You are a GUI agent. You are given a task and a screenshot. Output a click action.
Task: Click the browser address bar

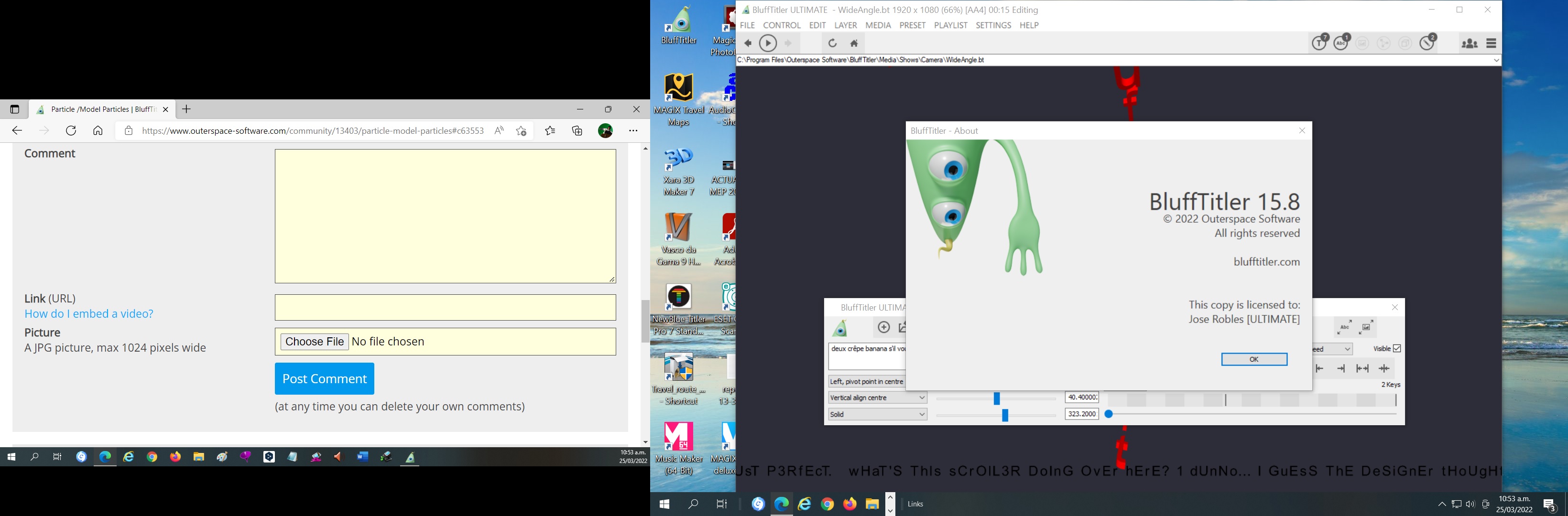point(313,131)
